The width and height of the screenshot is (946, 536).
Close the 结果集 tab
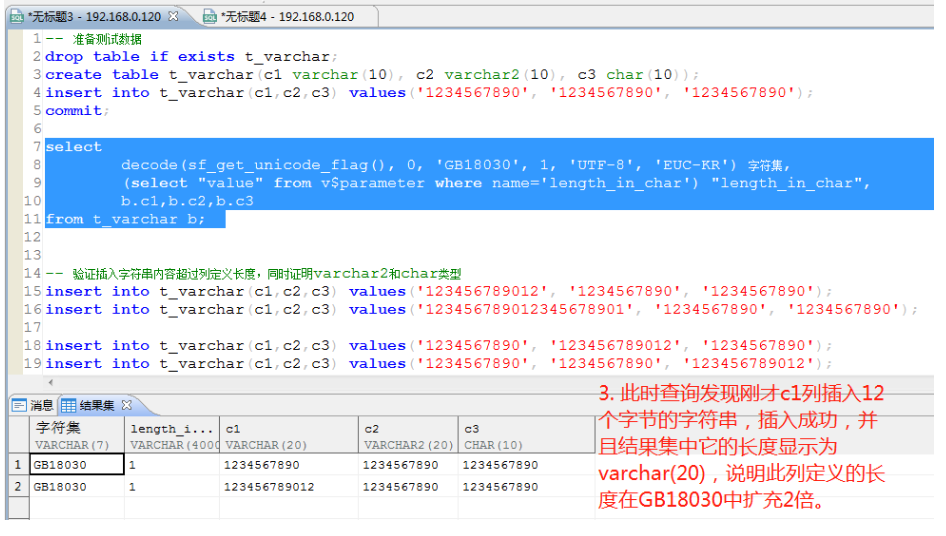coord(127,405)
